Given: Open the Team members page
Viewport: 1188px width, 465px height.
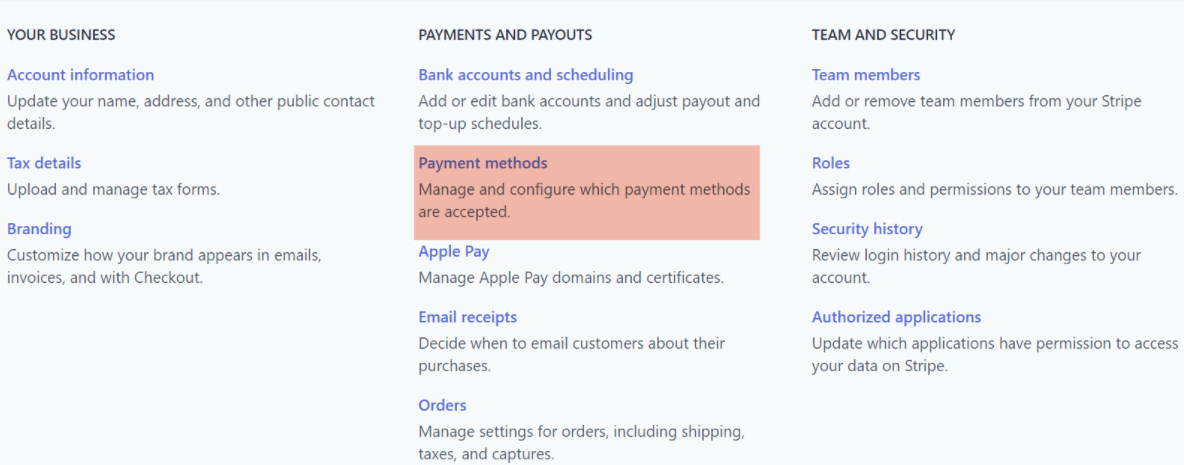Looking at the screenshot, I should [x=866, y=75].
